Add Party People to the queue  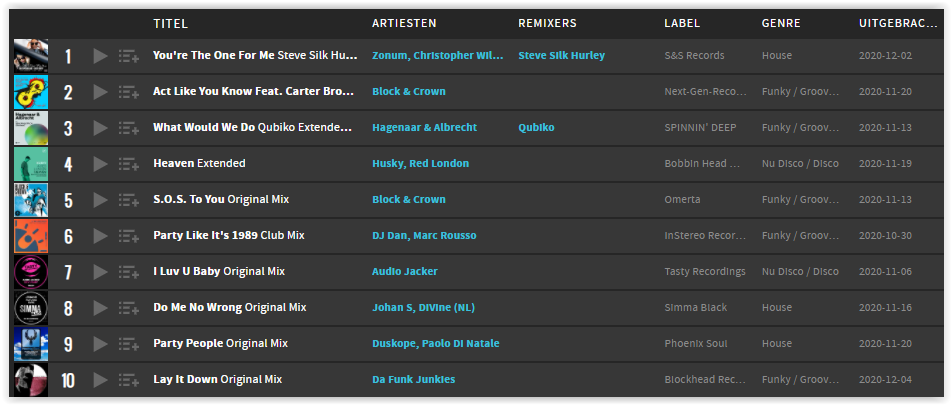(x=129, y=344)
